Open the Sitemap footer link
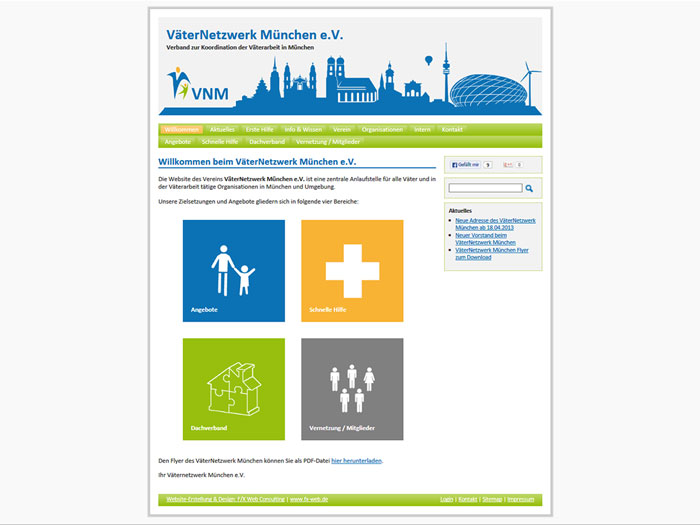 pyautogui.click(x=492, y=499)
